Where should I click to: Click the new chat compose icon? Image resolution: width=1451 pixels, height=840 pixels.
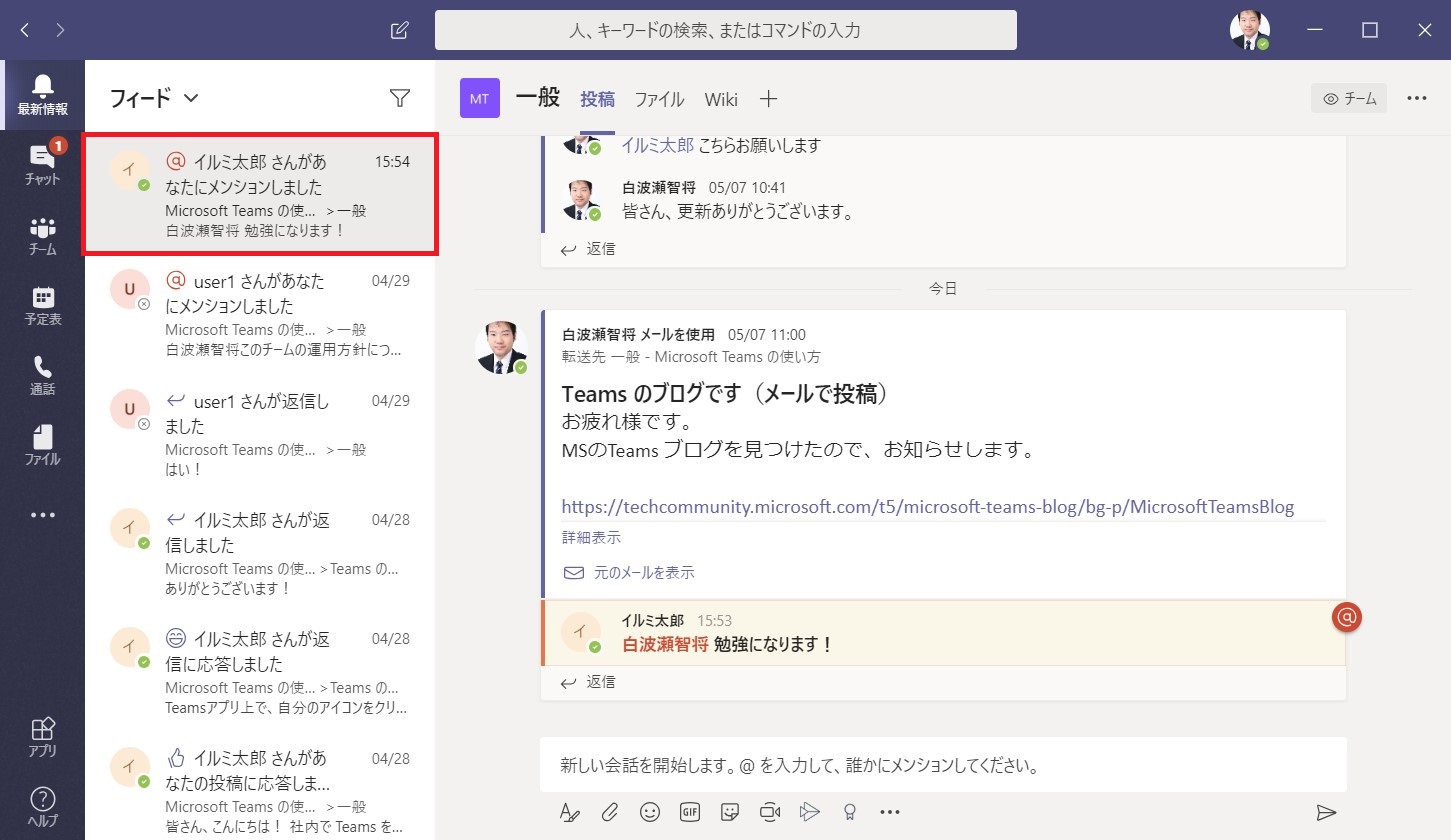[399, 30]
